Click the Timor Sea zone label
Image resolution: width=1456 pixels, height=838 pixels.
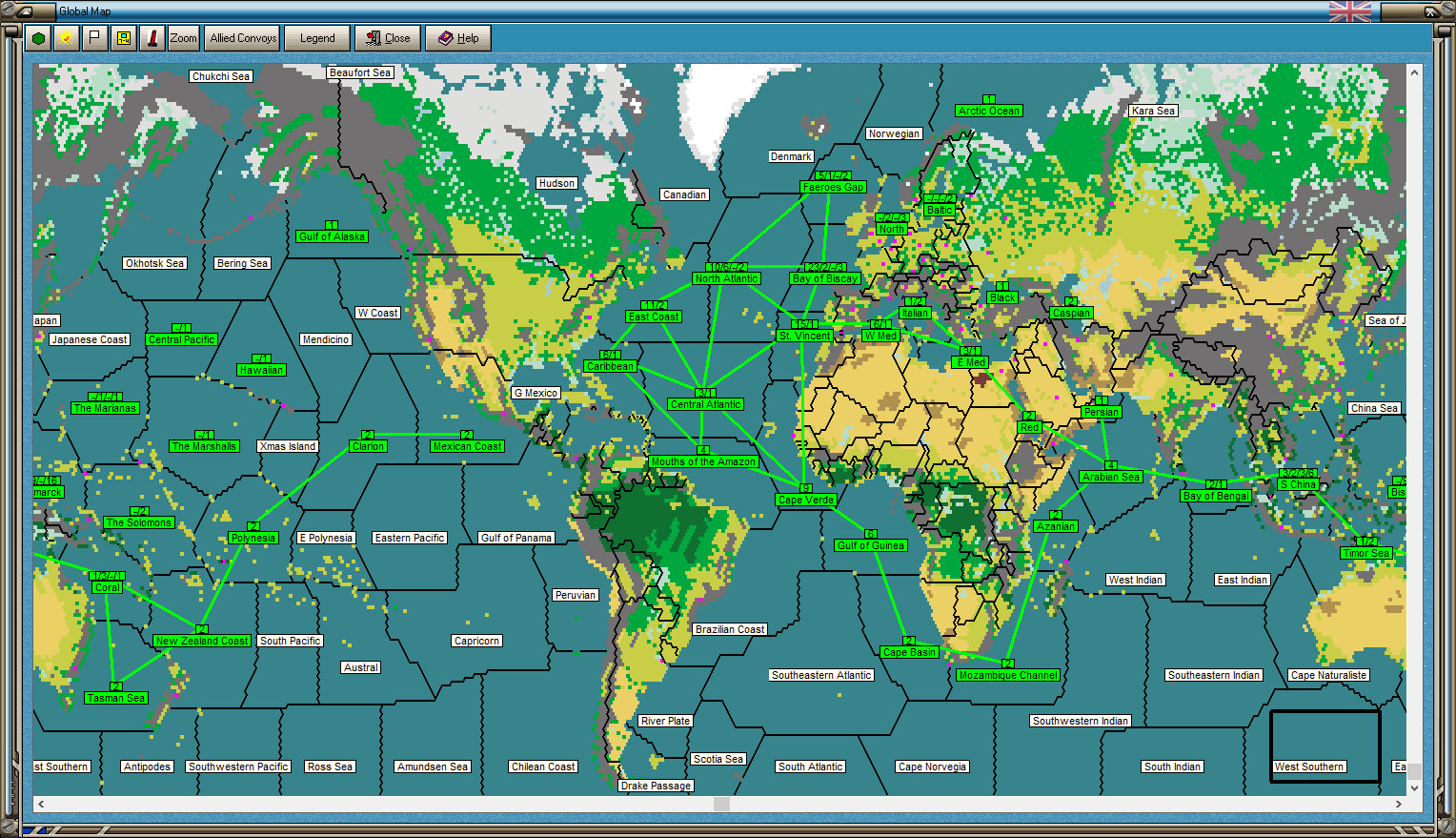1366,553
